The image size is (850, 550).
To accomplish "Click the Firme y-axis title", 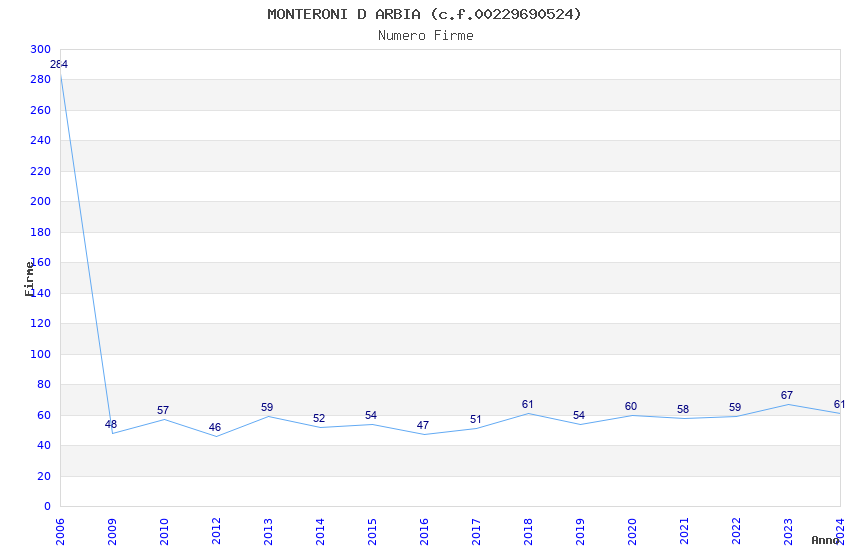I will click(29, 279).
